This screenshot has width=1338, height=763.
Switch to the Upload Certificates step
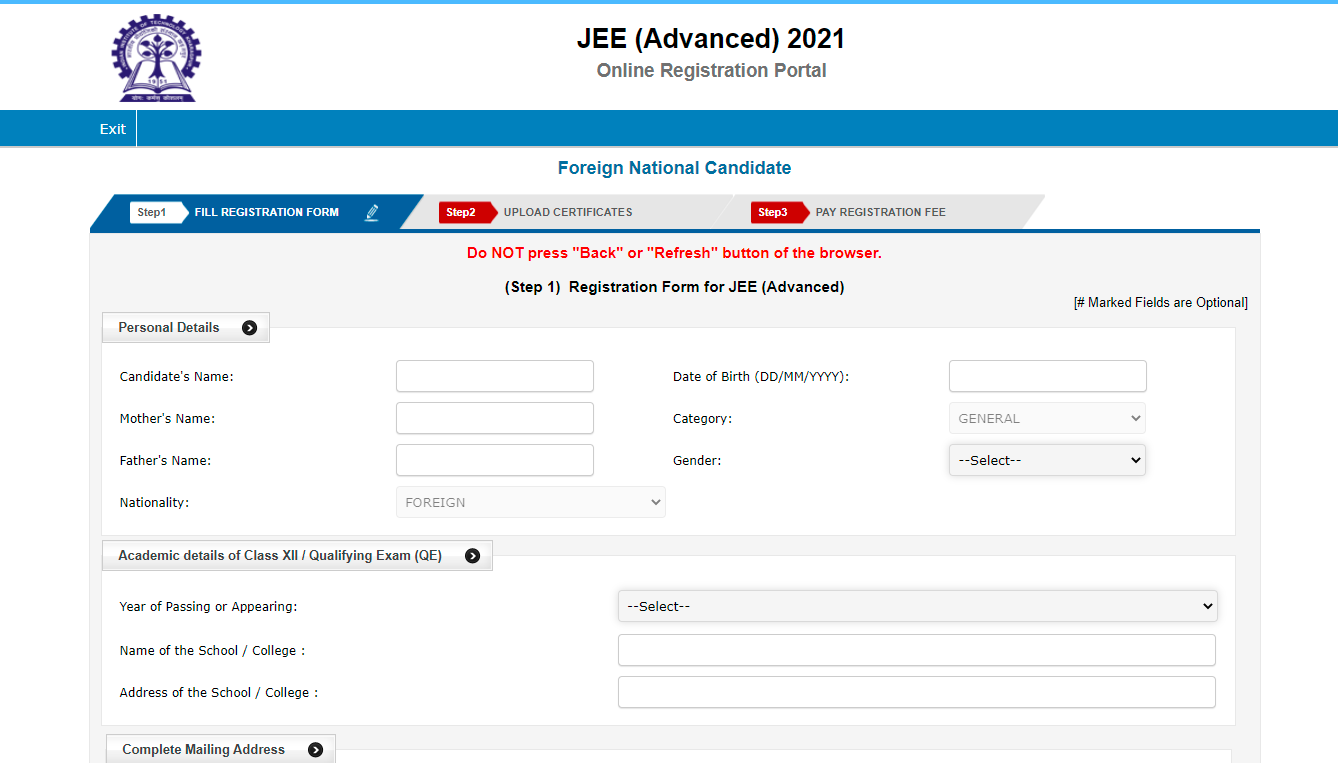pos(567,212)
